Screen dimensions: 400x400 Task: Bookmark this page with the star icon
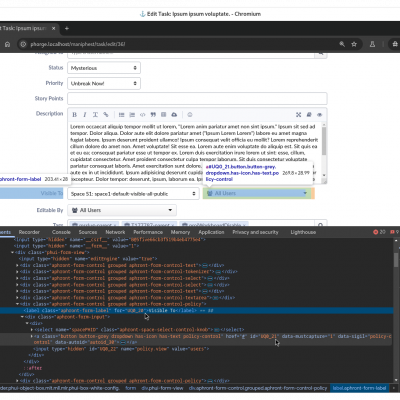point(354,44)
